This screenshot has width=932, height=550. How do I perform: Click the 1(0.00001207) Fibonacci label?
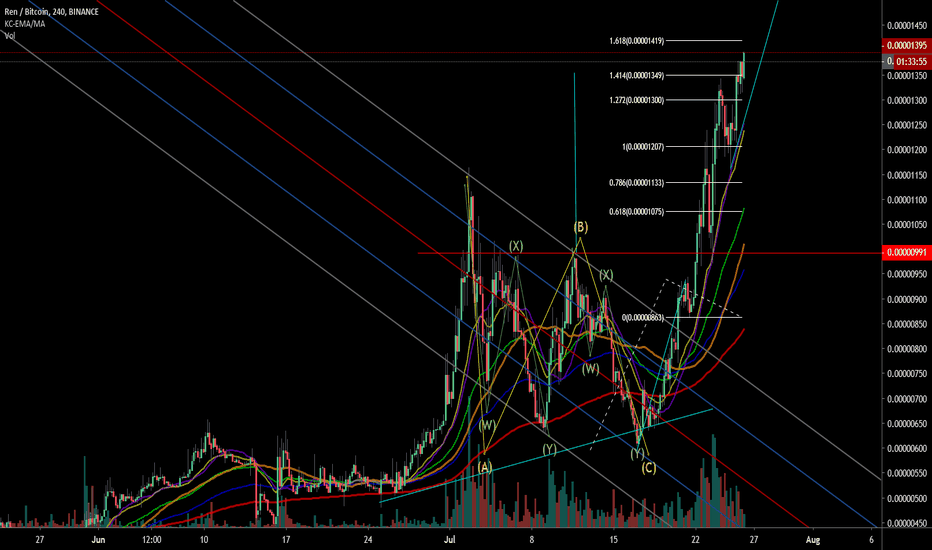(x=643, y=146)
